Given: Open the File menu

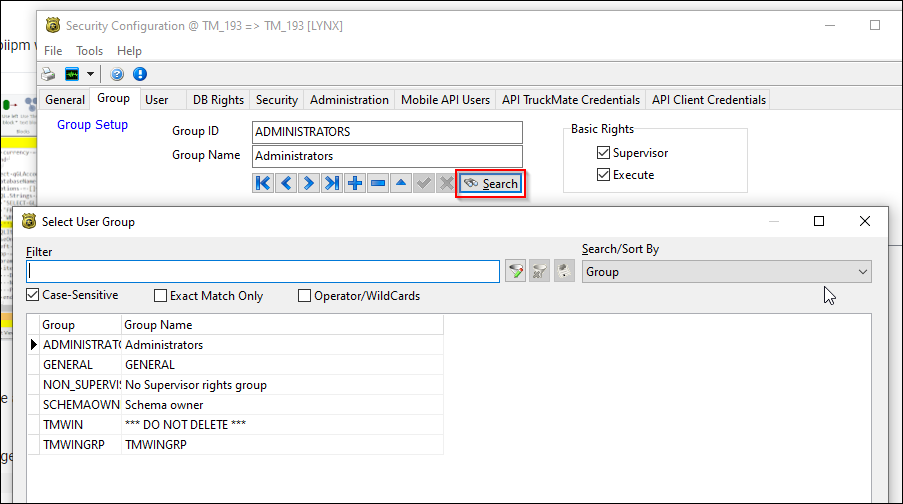Looking at the screenshot, I should tap(53, 51).
